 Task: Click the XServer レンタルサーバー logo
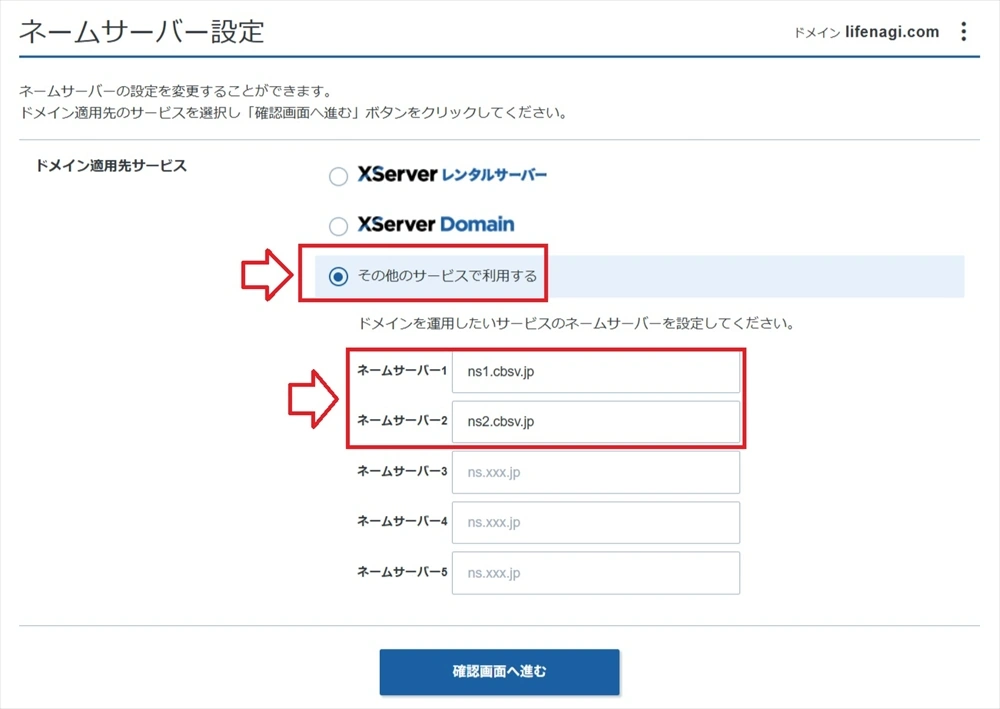click(x=452, y=175)
